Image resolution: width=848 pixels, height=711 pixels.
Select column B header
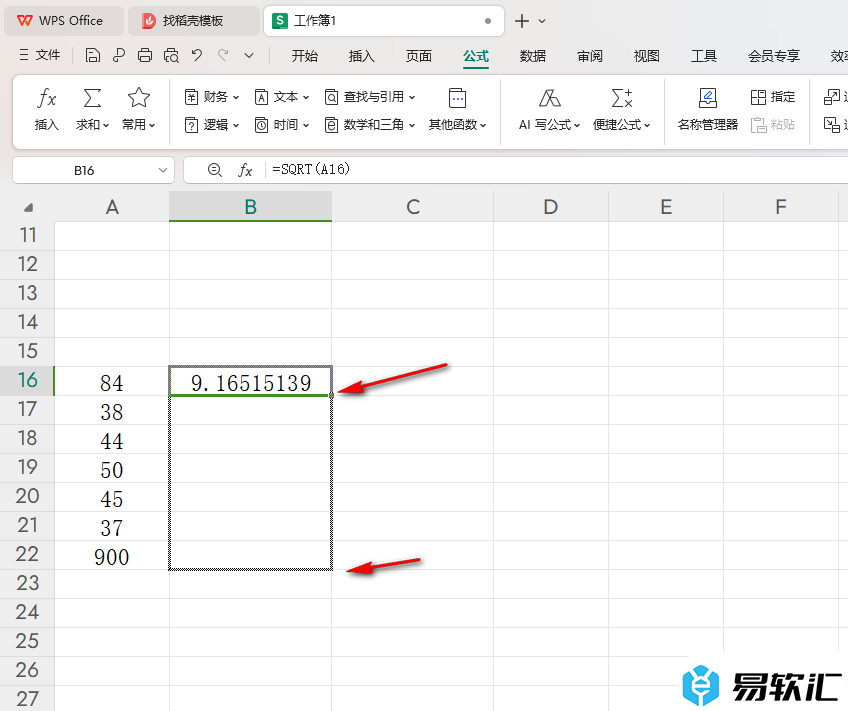pos(250,207)
